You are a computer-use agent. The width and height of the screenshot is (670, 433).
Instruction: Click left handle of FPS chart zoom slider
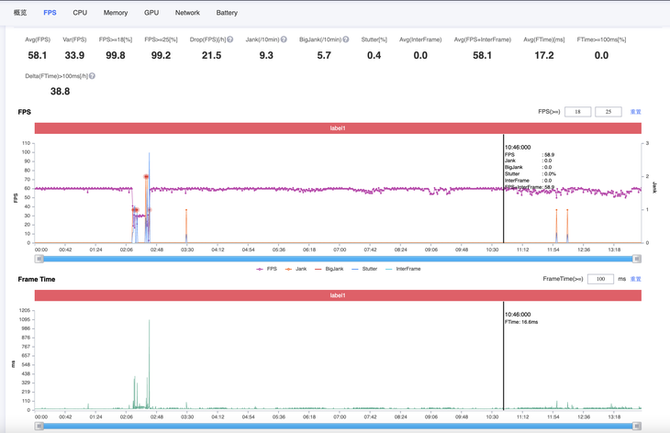[x=37, y=257]
